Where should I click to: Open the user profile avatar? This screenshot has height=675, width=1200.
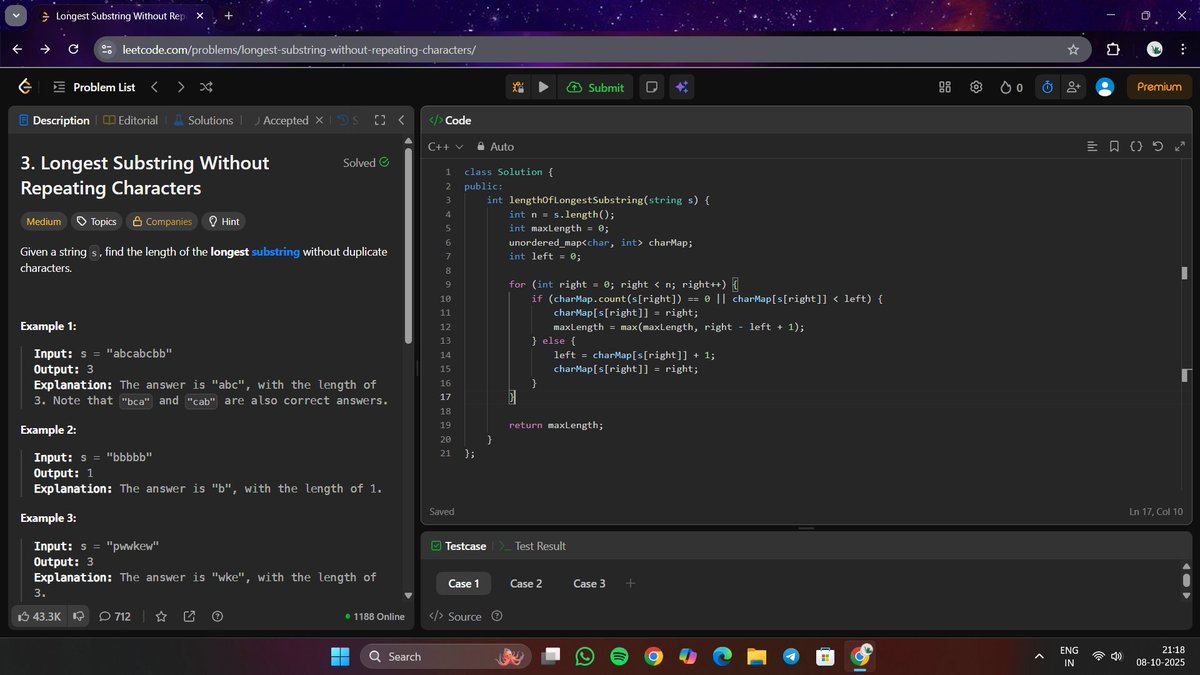click(1105, 87)
